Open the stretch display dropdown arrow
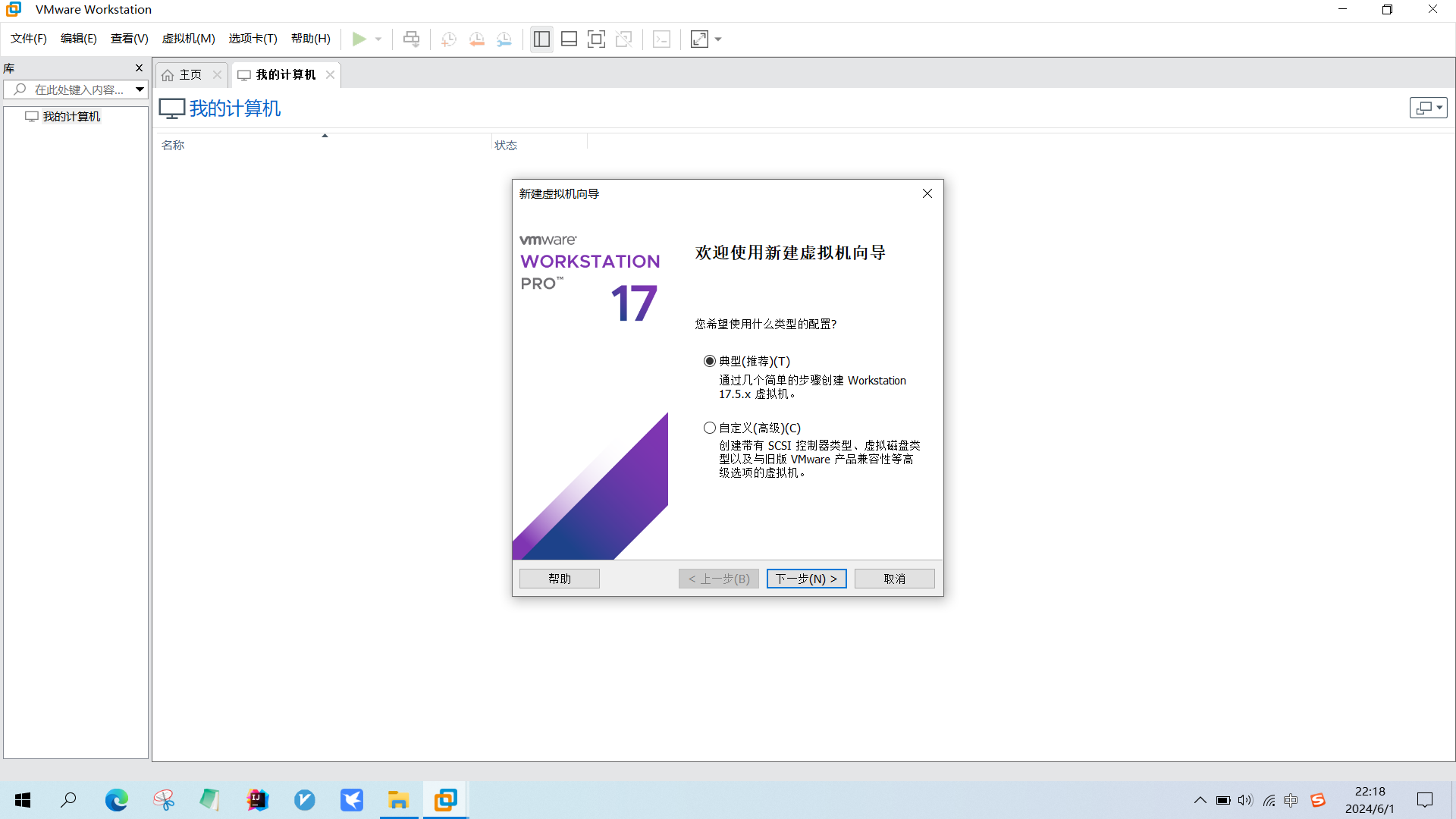Viewport: 1456px width, 819px height. click(x=718, y=39)
